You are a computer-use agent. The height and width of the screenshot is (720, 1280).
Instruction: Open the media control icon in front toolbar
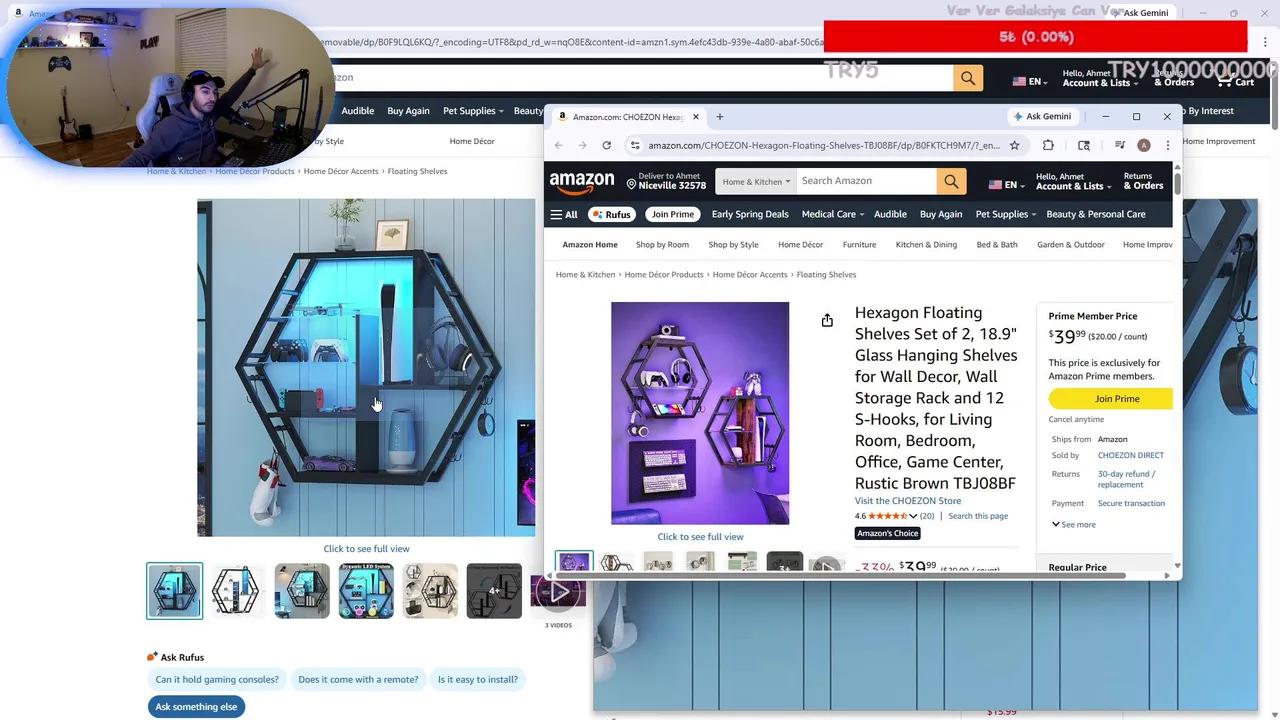click(1119, 145)
